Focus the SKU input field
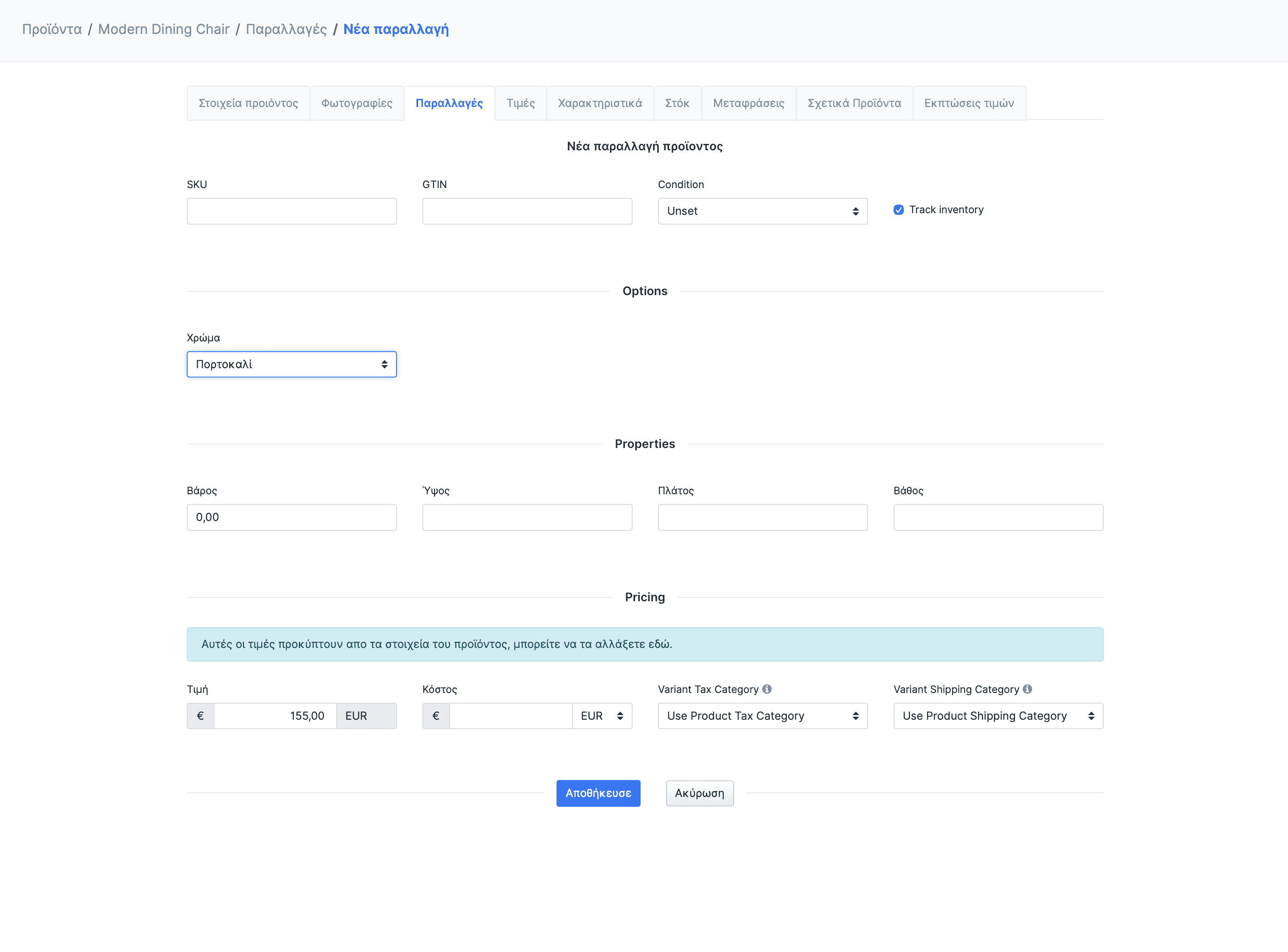Viewport: 1288px width, 952px height. [x=292, y=211]
